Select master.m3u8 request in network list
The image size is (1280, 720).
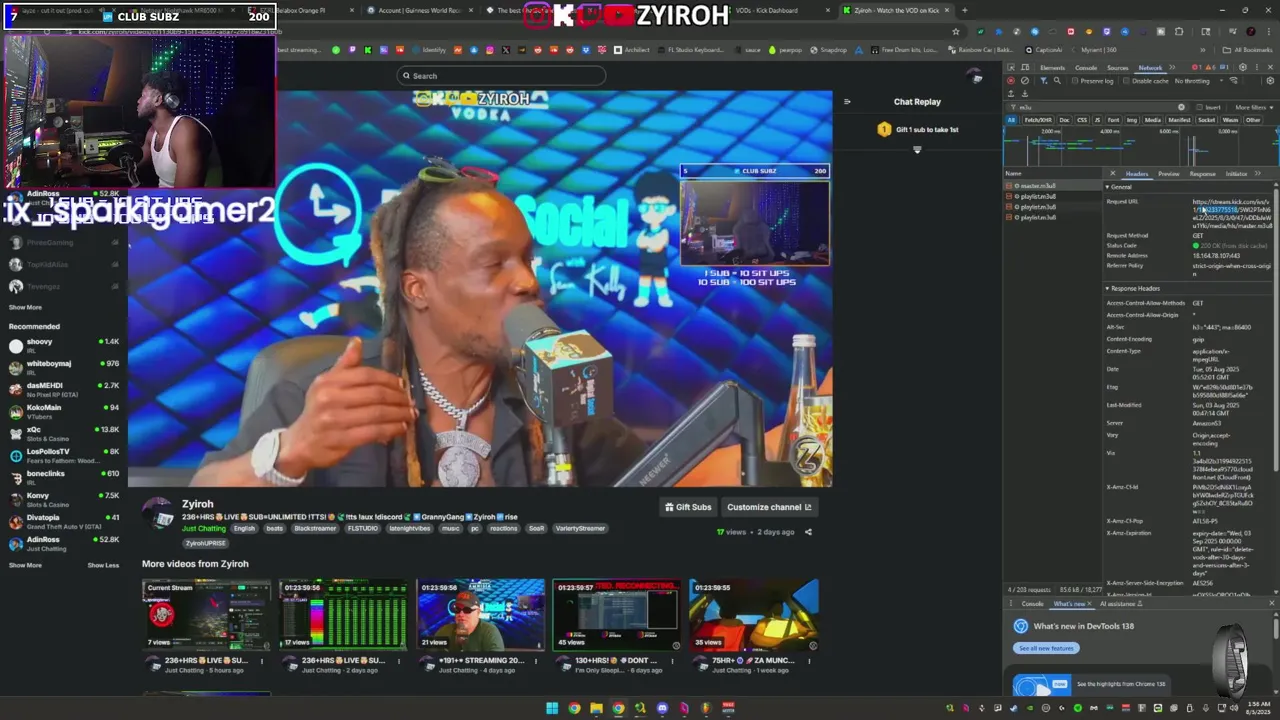(x=1035, y=186)
